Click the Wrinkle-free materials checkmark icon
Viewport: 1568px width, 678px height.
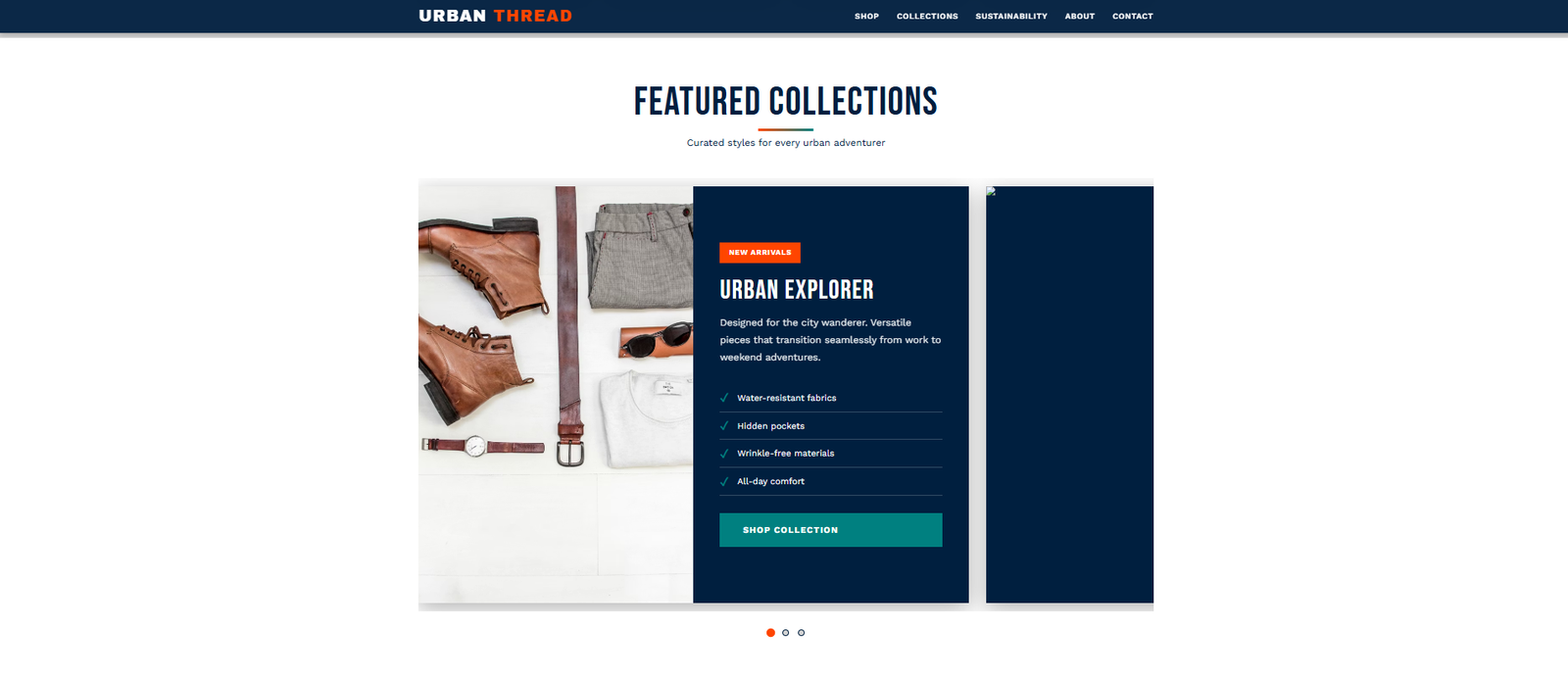click(x=724, y=454)
